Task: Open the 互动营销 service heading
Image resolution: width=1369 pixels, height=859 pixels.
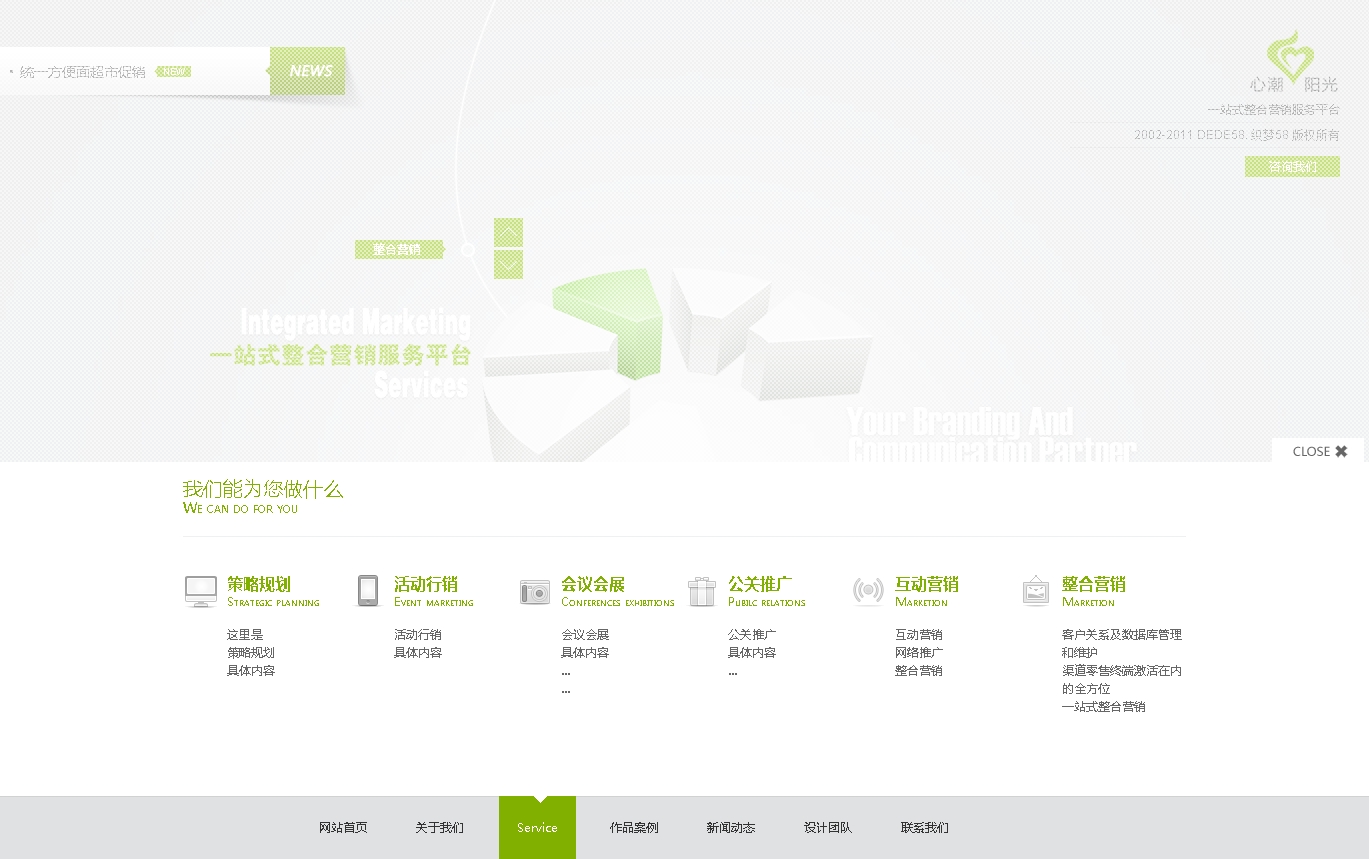Action: (927, 584)
